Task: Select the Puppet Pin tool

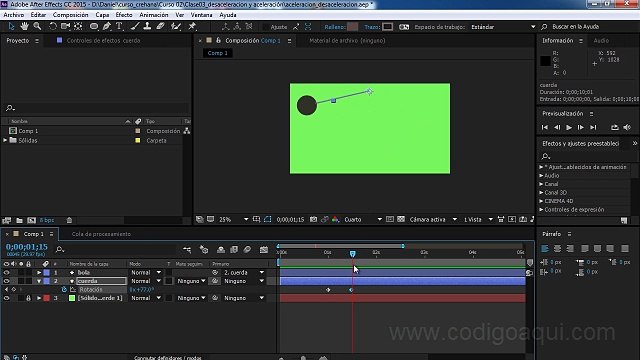Action: click(192, 27)
